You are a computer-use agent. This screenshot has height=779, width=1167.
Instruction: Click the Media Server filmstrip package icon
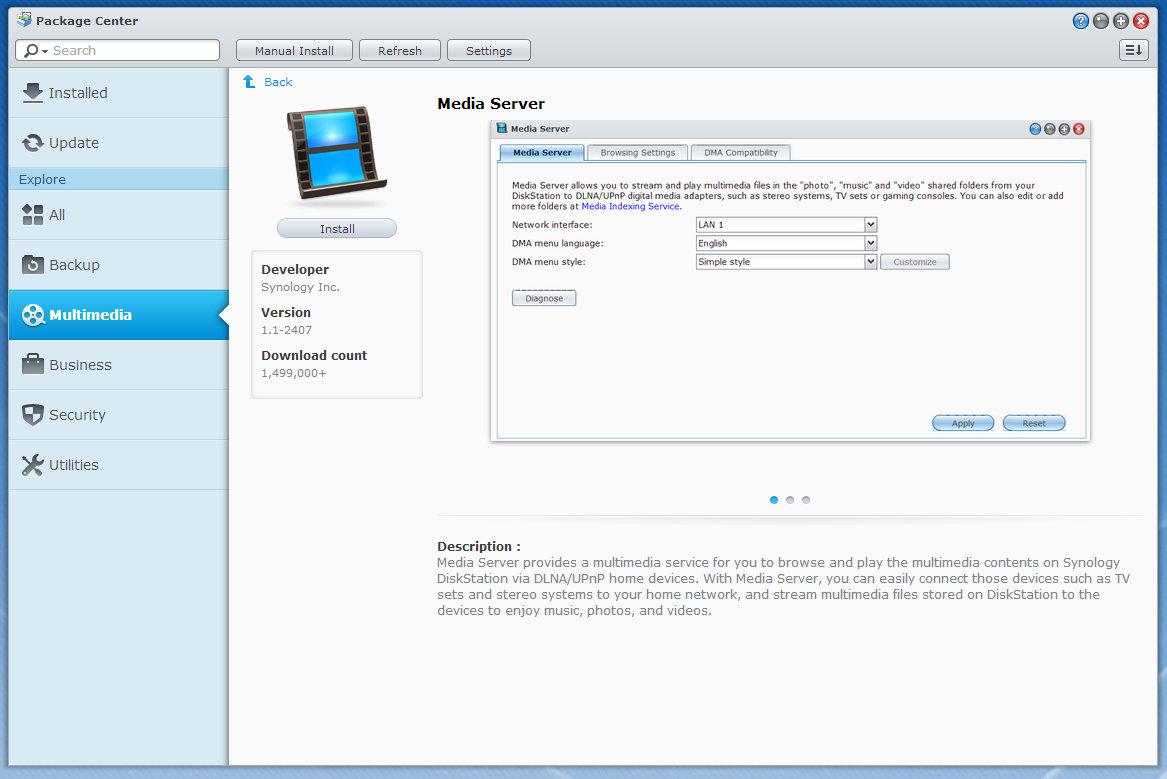point(337,153)
